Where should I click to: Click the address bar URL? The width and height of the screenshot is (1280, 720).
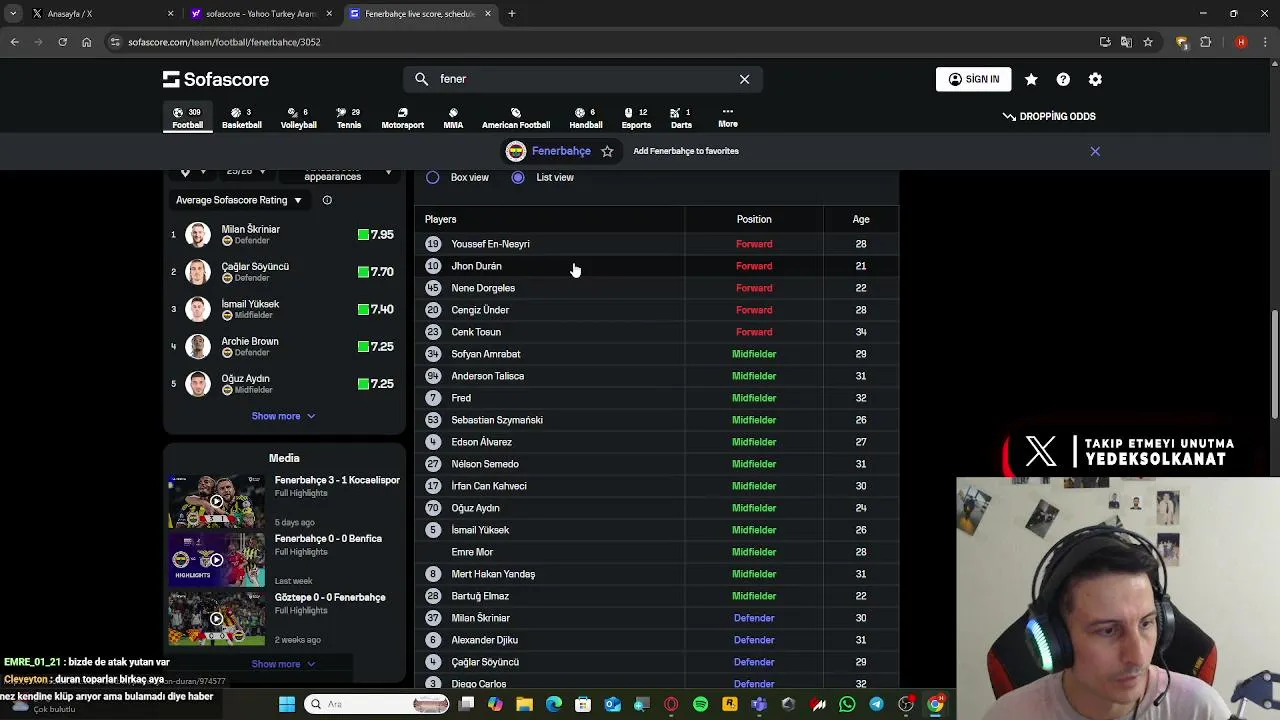[x=224, y=42]
